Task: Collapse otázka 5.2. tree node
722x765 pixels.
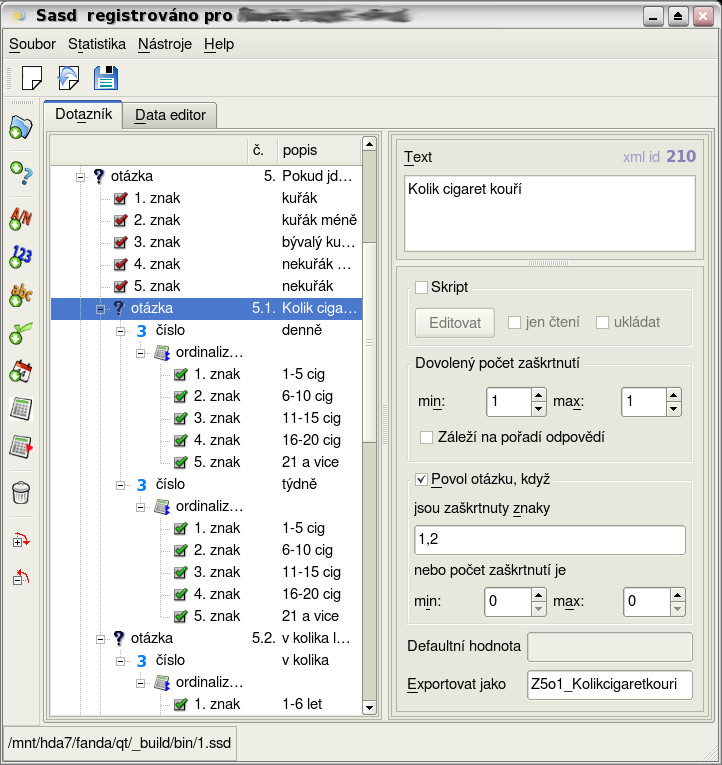Action: click(100, 639)
